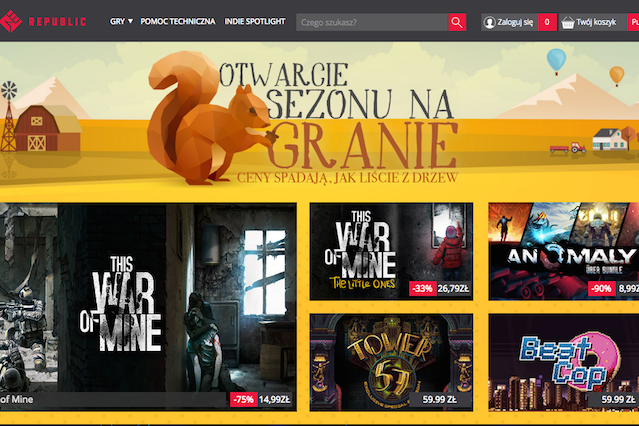Expand the GRY dropdown menu
Viewport: 639px width, 426px height.
121,21
